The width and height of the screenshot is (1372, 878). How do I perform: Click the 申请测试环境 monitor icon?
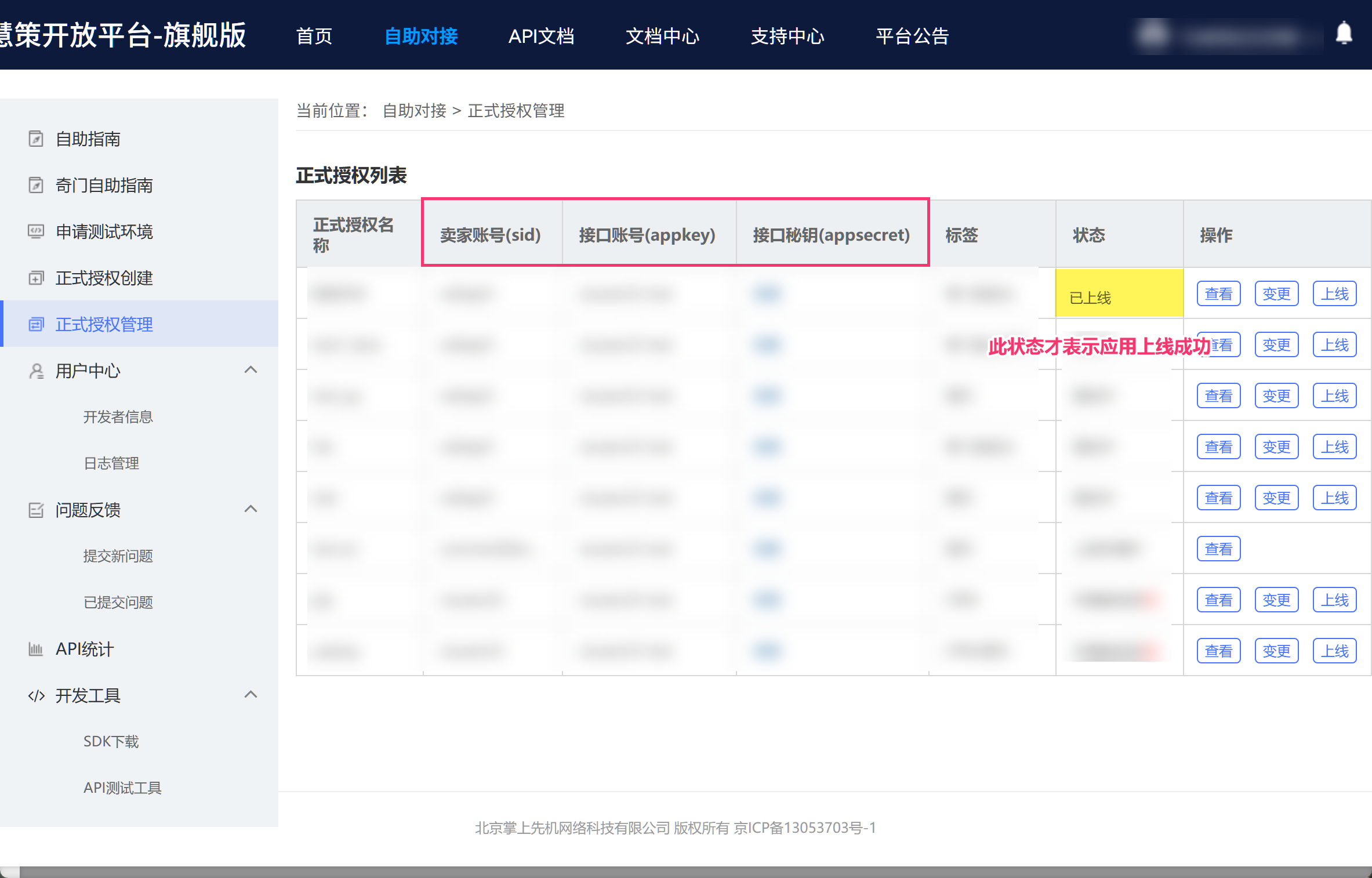tap(36, 231)
